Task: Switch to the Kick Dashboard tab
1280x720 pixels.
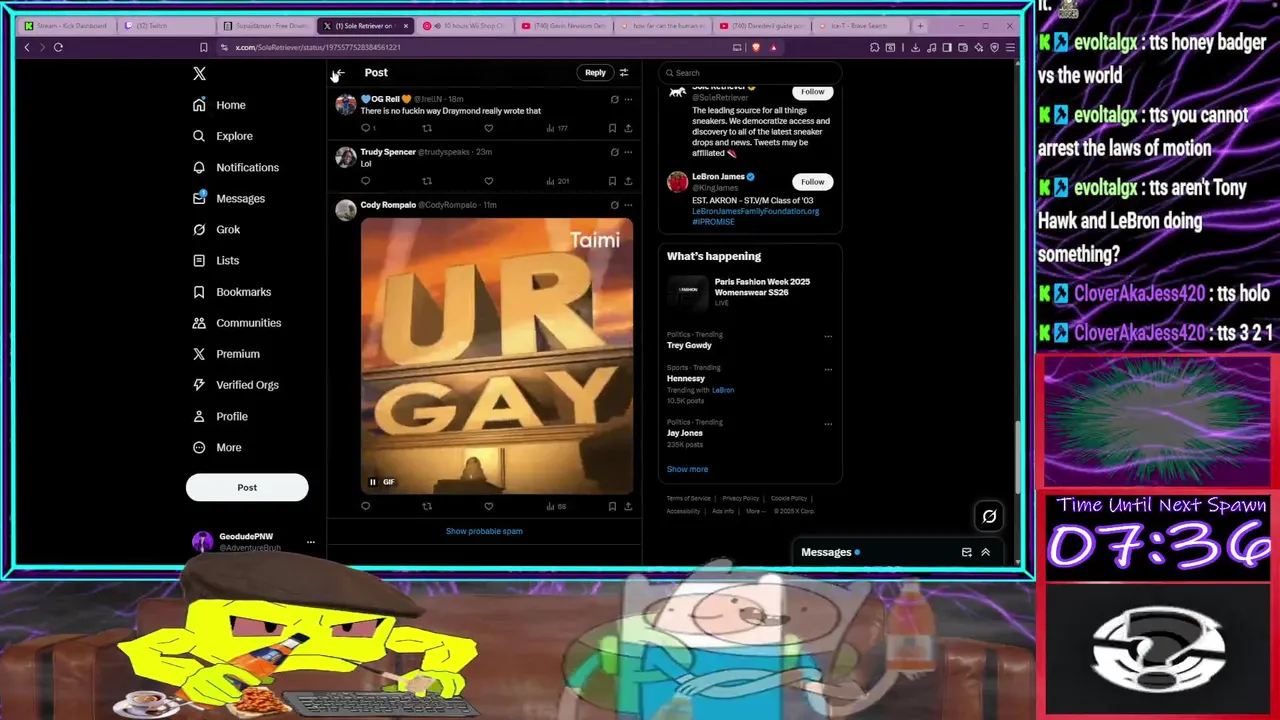Action: (66, 25)
